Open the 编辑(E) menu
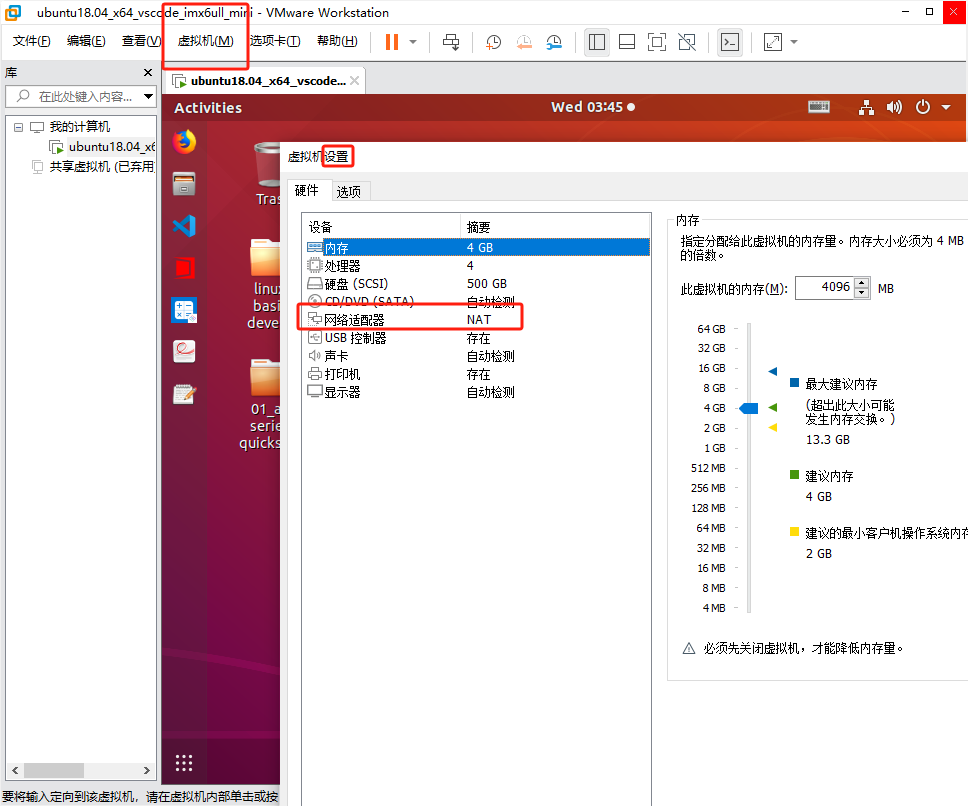Image resolution: width=968 pixels, height=806 pixels. (86, 41)
